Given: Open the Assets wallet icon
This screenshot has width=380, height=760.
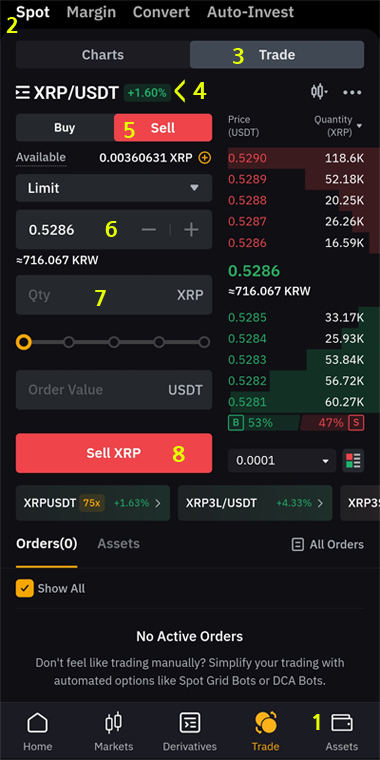Looking at the screenshot, I should (x=342, y=723).
